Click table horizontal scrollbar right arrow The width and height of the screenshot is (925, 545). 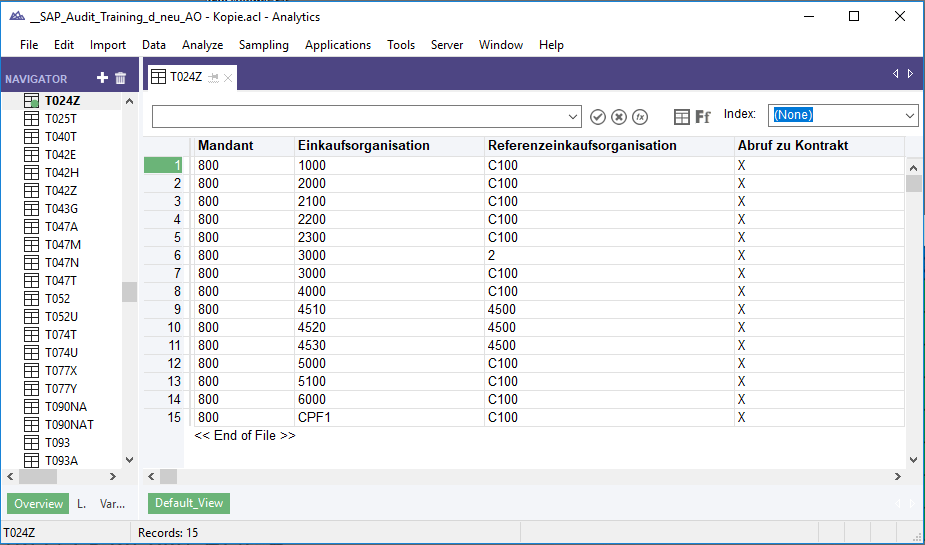click(898, 477)
